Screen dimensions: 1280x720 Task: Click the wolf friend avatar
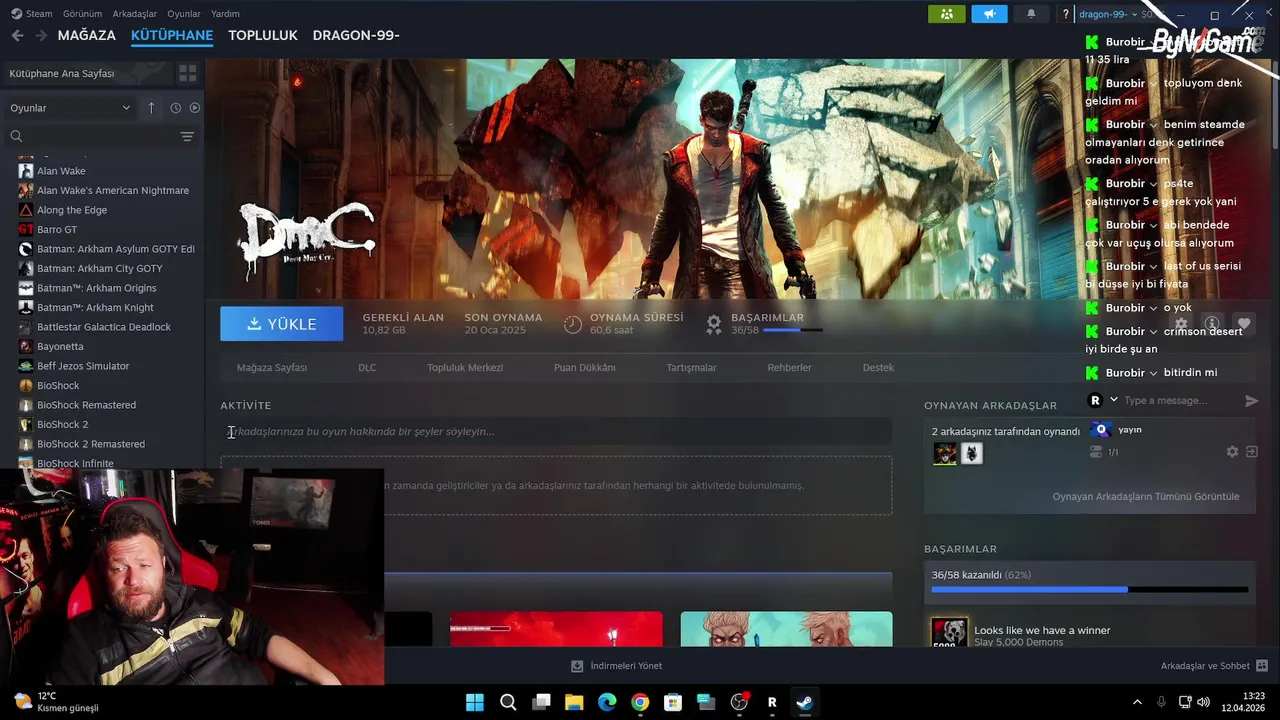[972, 454]
